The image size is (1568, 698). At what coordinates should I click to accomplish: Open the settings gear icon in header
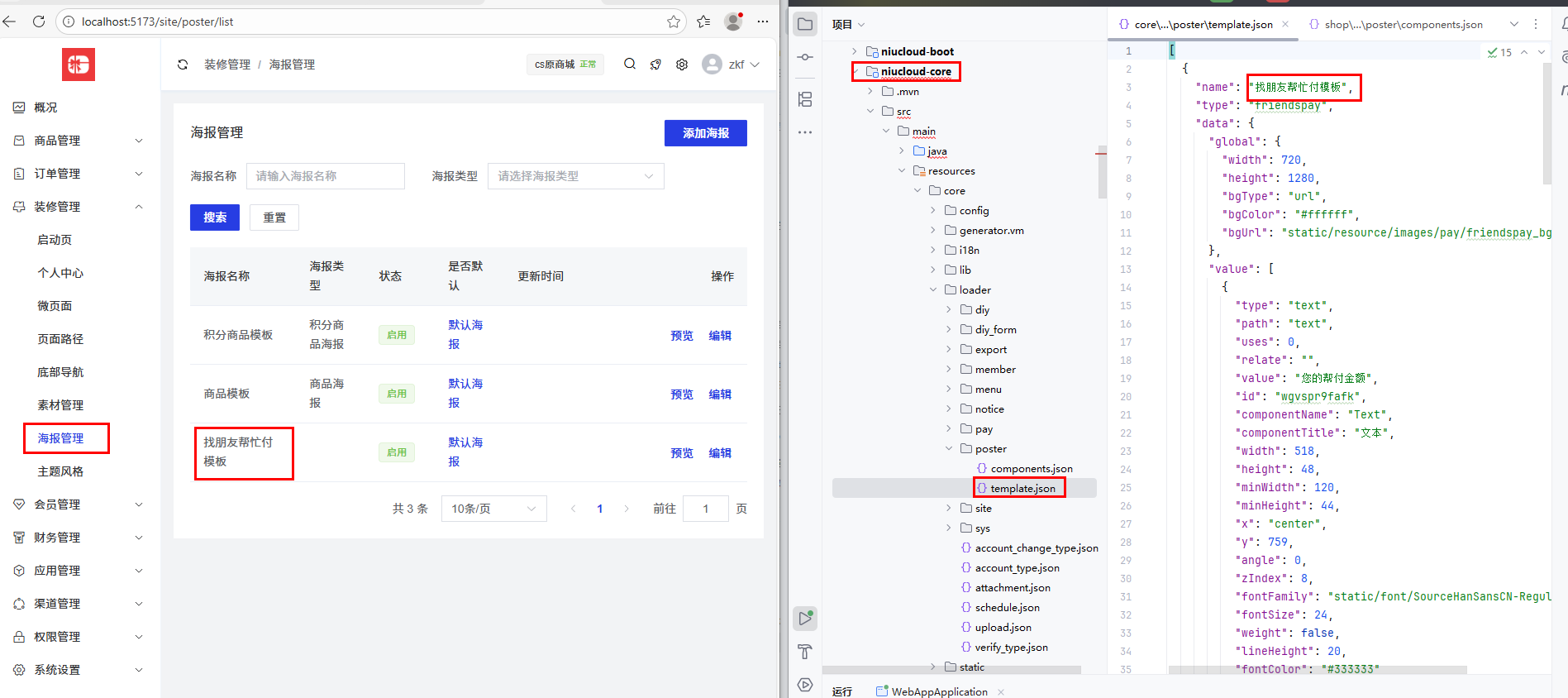682,65
